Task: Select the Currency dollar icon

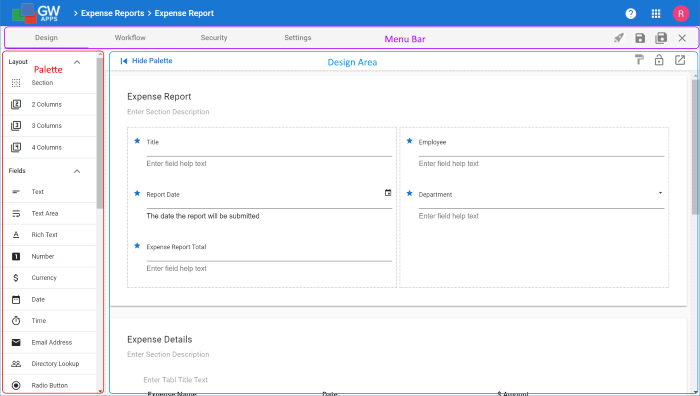Action: 16,278
